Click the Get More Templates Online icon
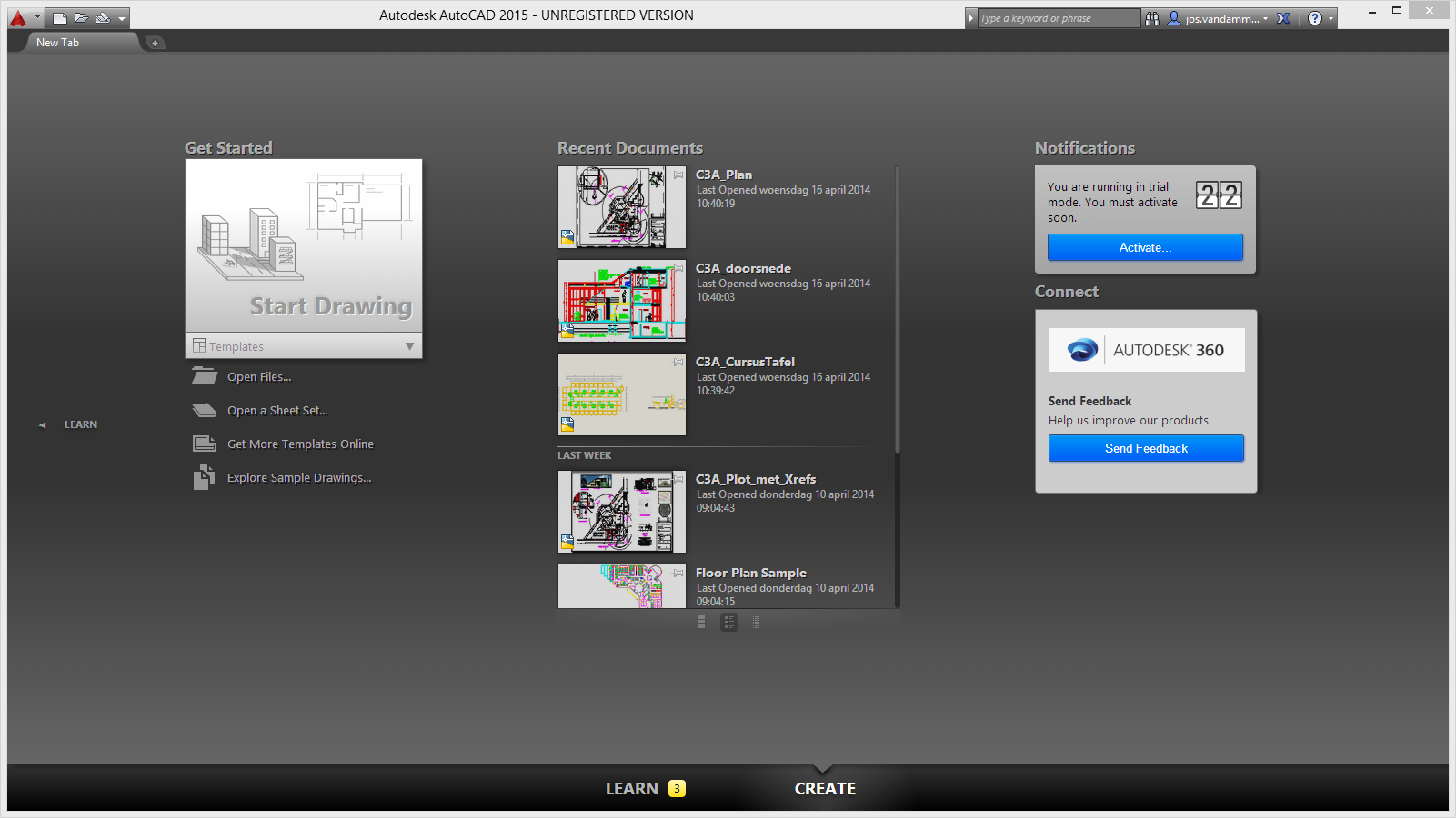Viewport: 1456px width, 818px height. [x=205, y=444]
